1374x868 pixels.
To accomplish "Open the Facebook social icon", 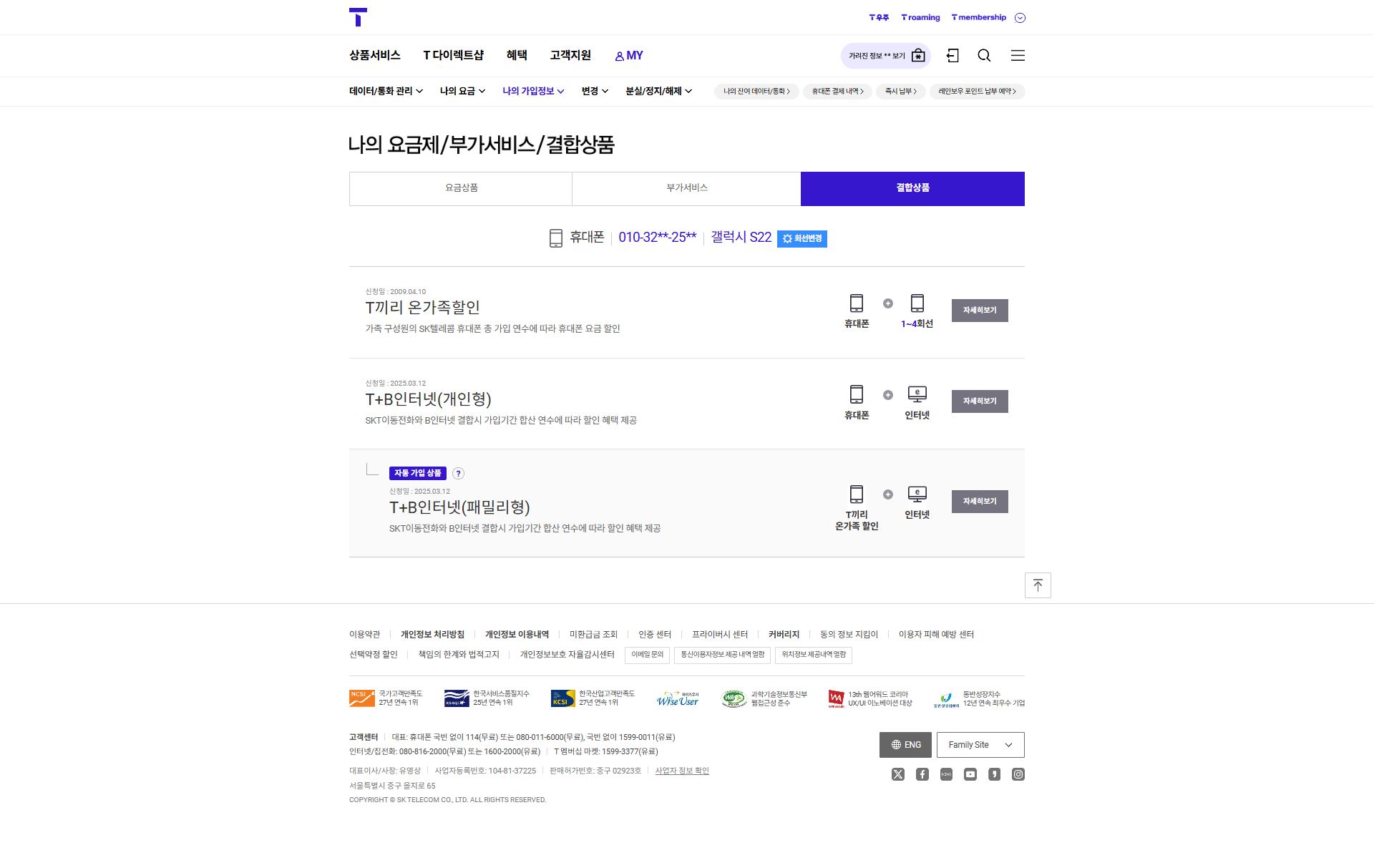I will [x=922, y=774].
